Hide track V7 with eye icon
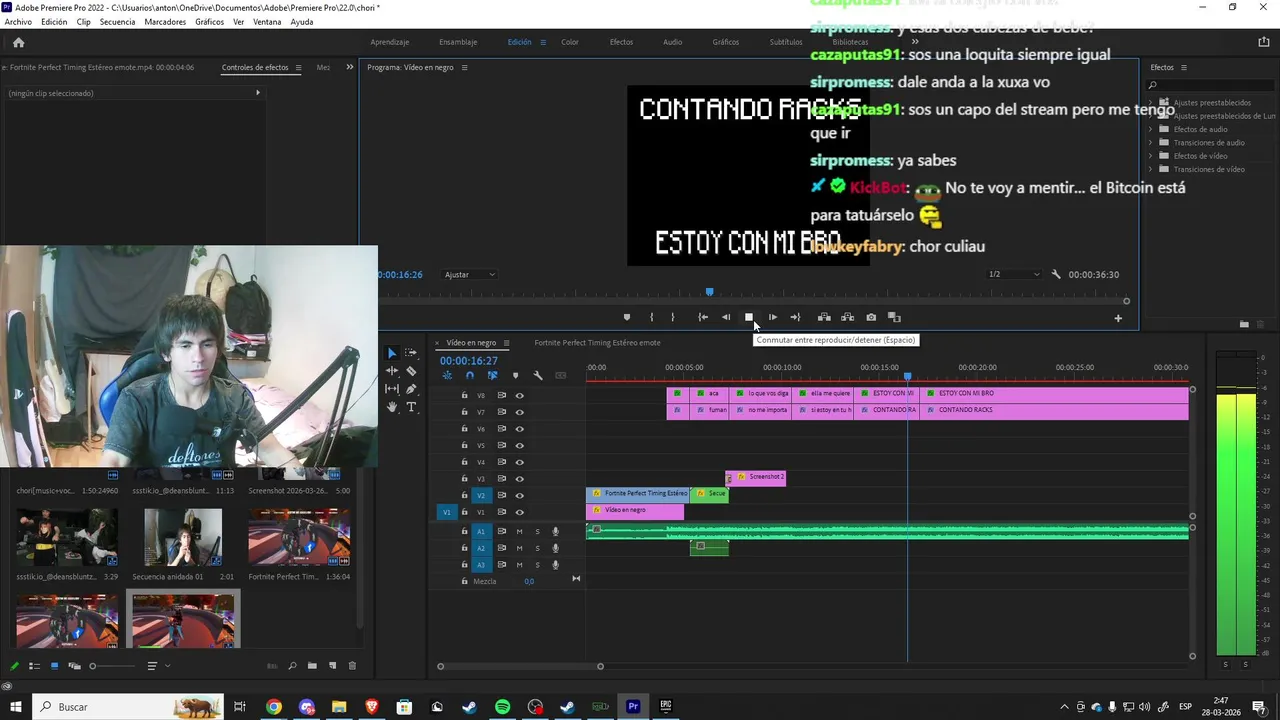Viewport: 1280px width, 720px height. (x=519, y=412)
